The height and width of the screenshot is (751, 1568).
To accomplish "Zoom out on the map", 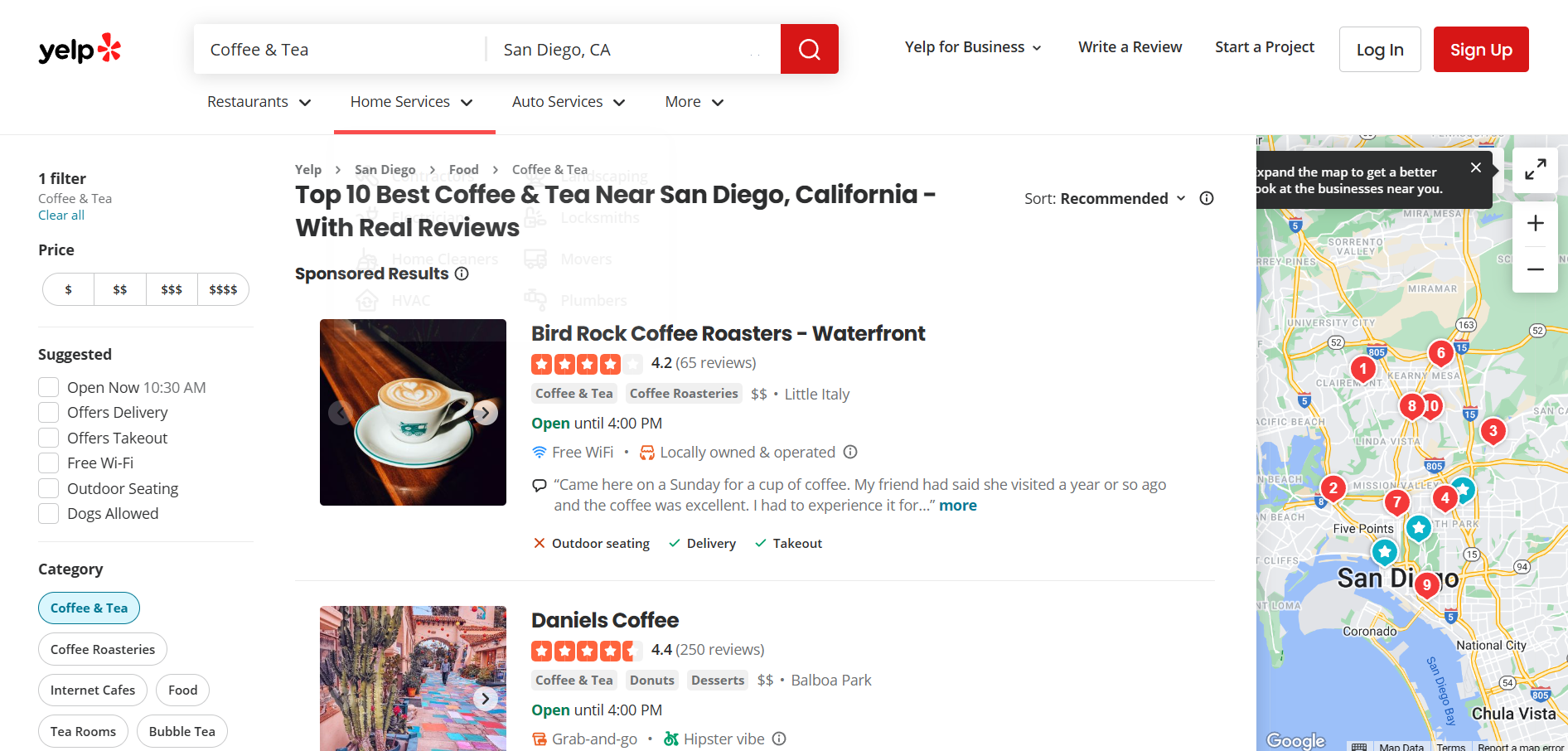I will pos(1535,269).
